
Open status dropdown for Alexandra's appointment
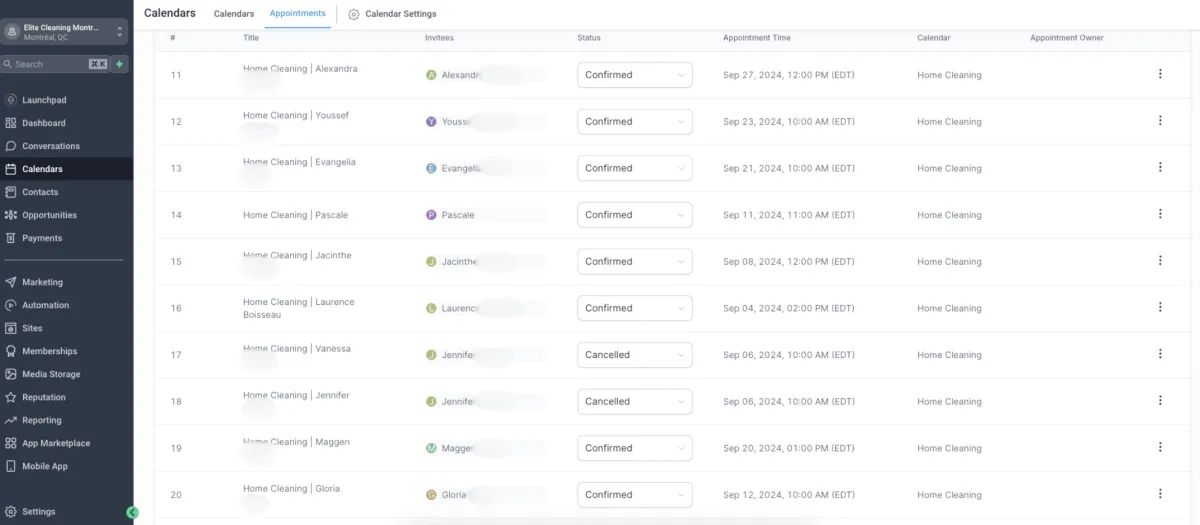tap(634, 75)
